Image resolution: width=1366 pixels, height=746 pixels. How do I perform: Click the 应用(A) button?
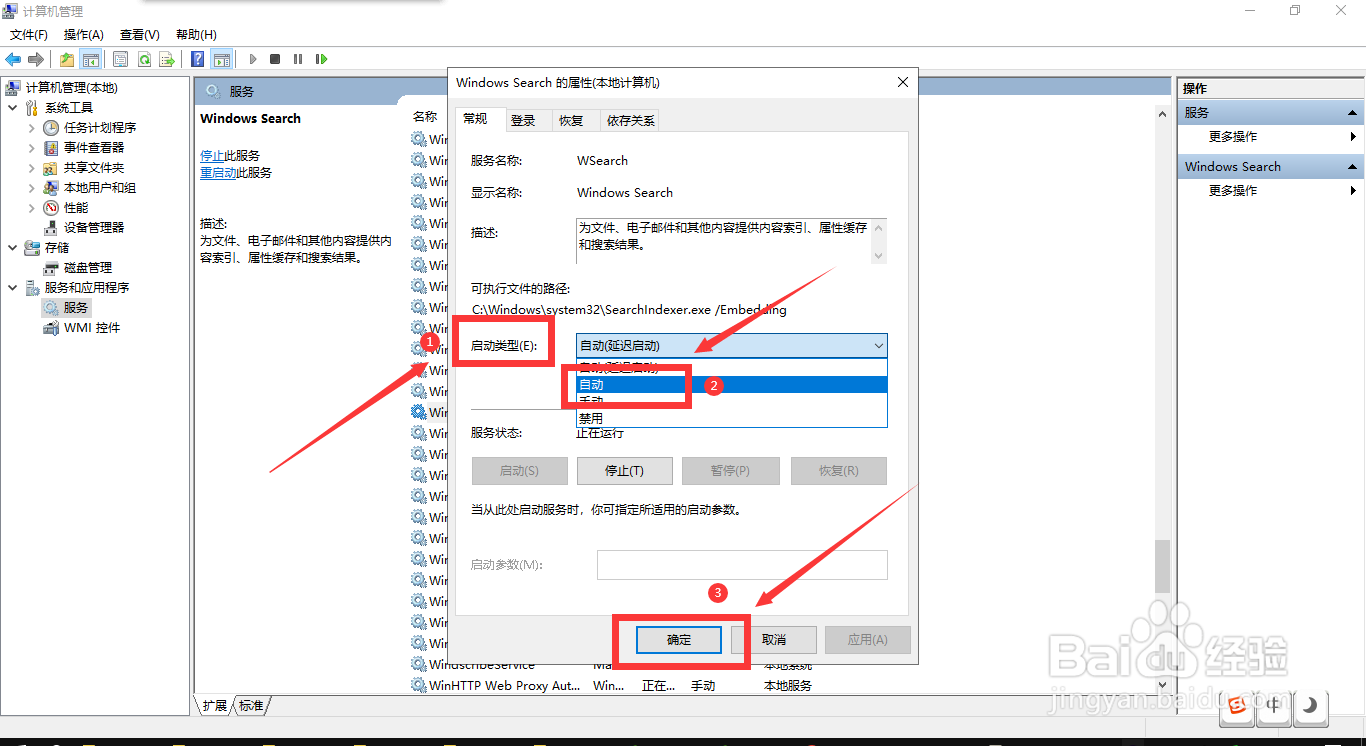pos(868,640)
